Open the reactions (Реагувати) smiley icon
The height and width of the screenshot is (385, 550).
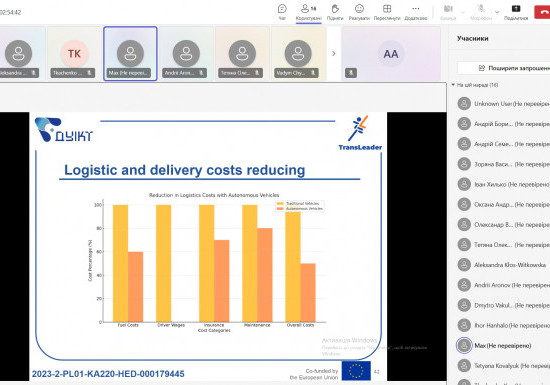[x=359, y=9]
